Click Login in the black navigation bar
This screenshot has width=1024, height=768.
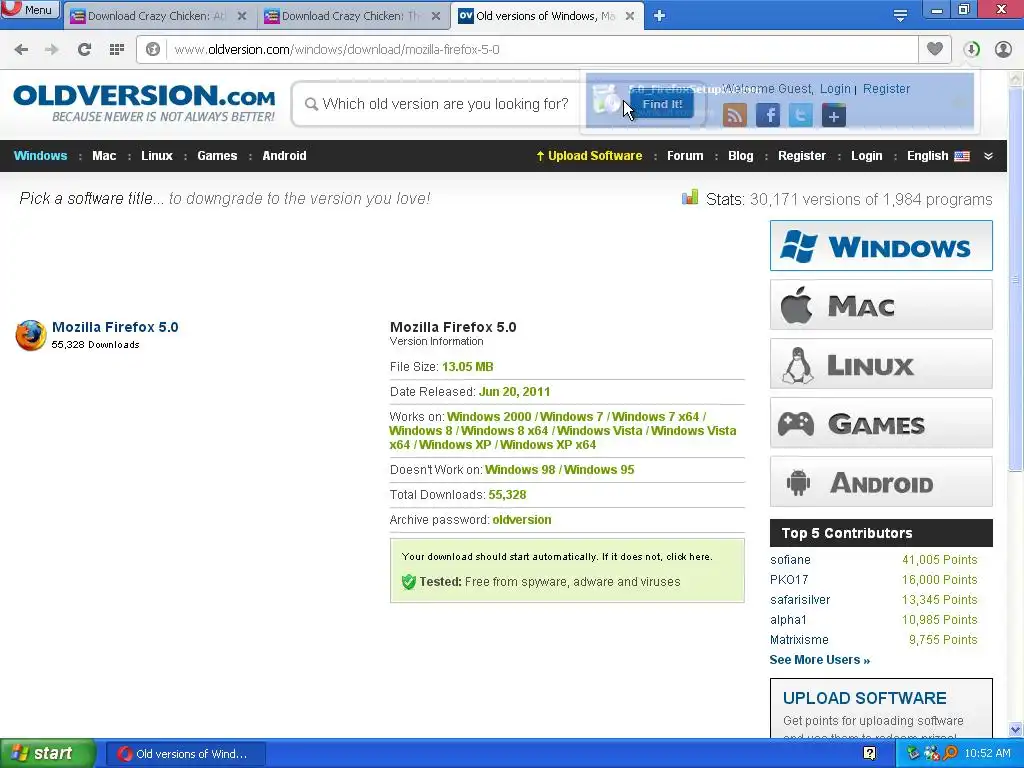[x=867, y=156]
